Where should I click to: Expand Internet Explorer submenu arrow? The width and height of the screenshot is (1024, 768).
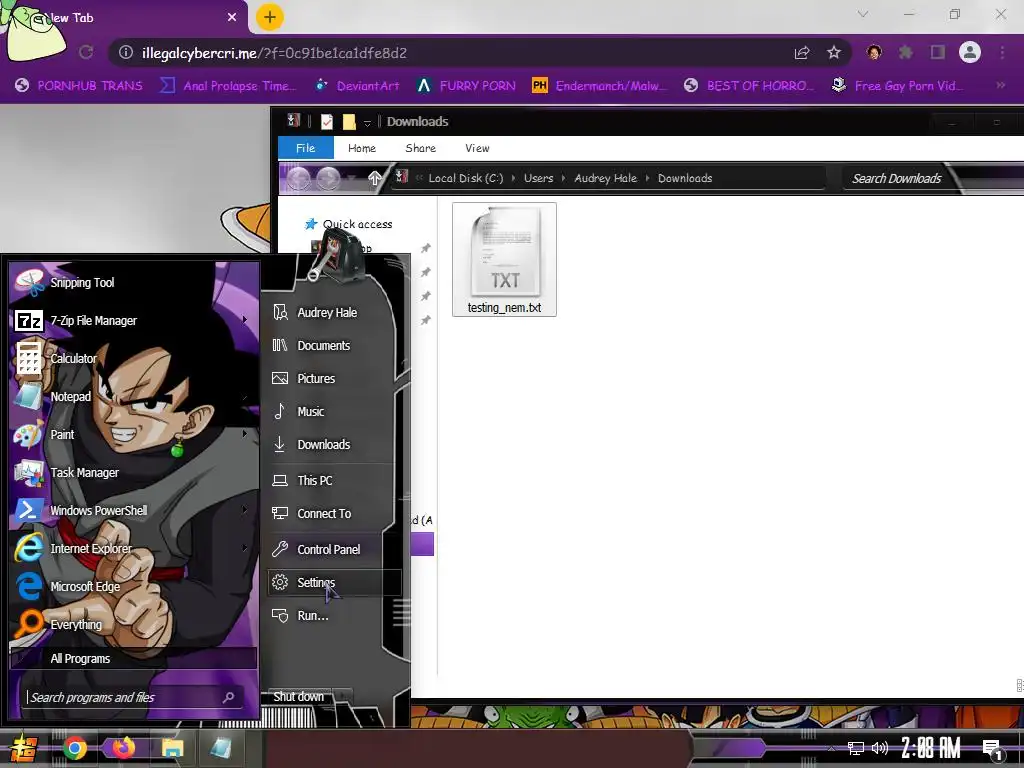245,548
